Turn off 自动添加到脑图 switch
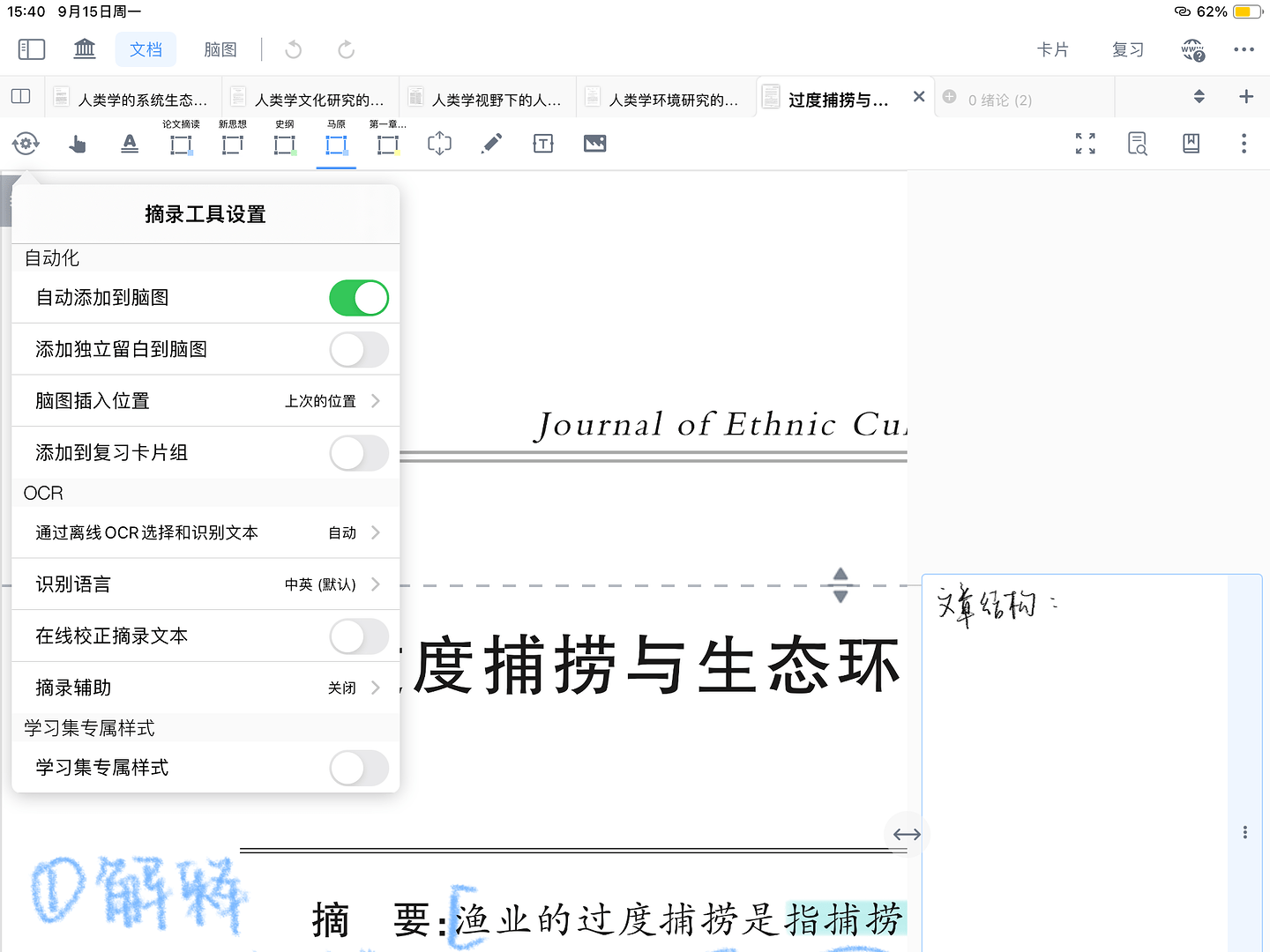The image size is (1270, 952). [x=359, y=298]
